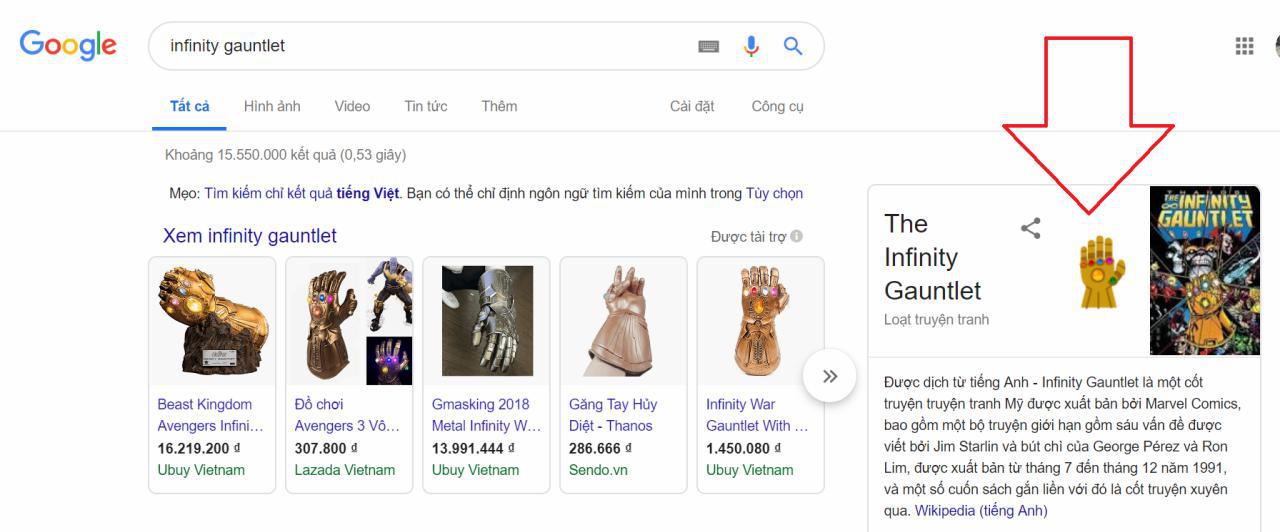Viewport: 1280px width, 532px height.
Task: Click price 286.666 ₫
Action: [x=600, y=448]
